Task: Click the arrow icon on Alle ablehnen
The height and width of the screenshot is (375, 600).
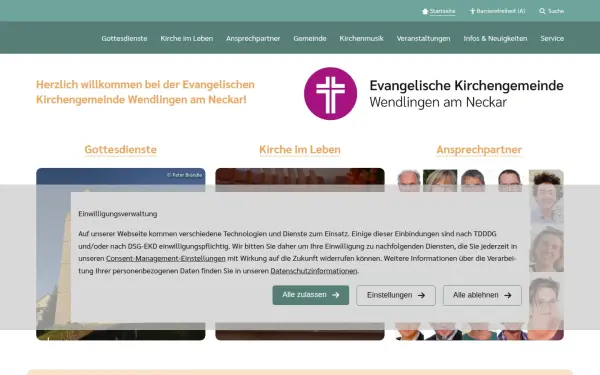Action: coord(508,295)
